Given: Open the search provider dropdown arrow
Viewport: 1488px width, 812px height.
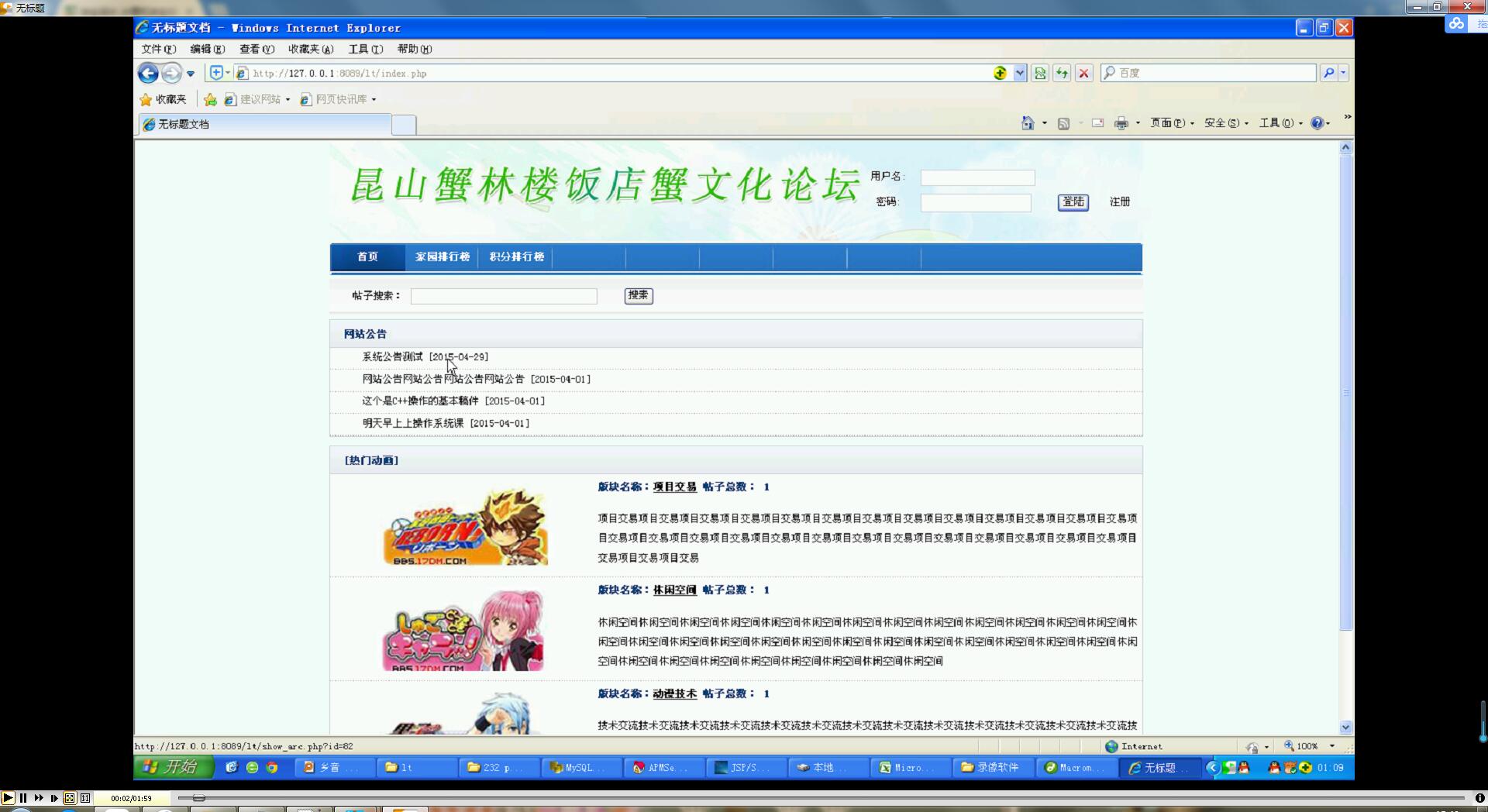Looking at the screenshot, I should (x=1343, y=73).
